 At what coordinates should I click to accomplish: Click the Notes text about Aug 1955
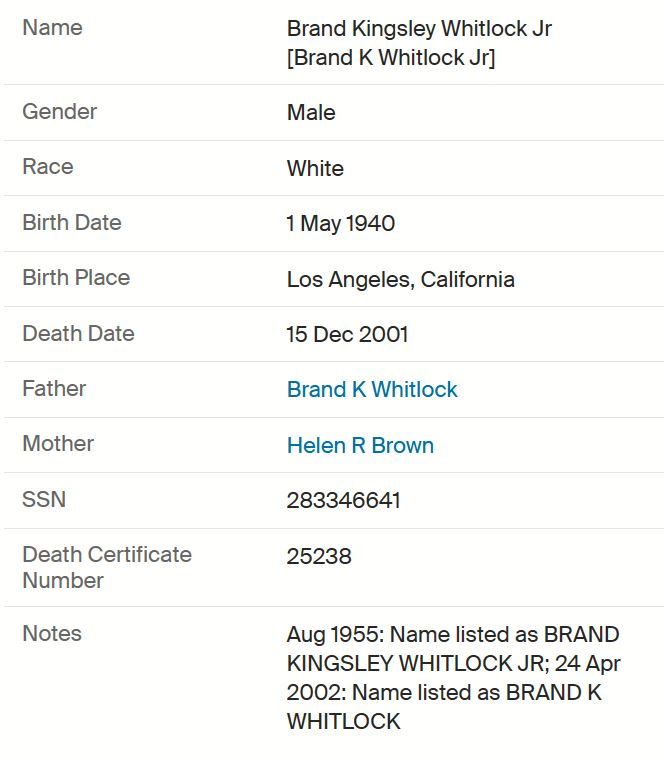454,678
